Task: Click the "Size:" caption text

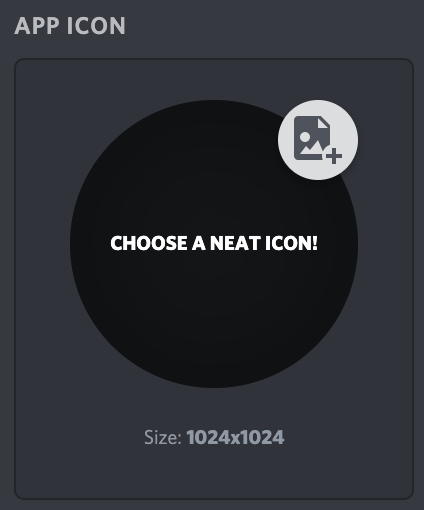Action: point(163,437)
